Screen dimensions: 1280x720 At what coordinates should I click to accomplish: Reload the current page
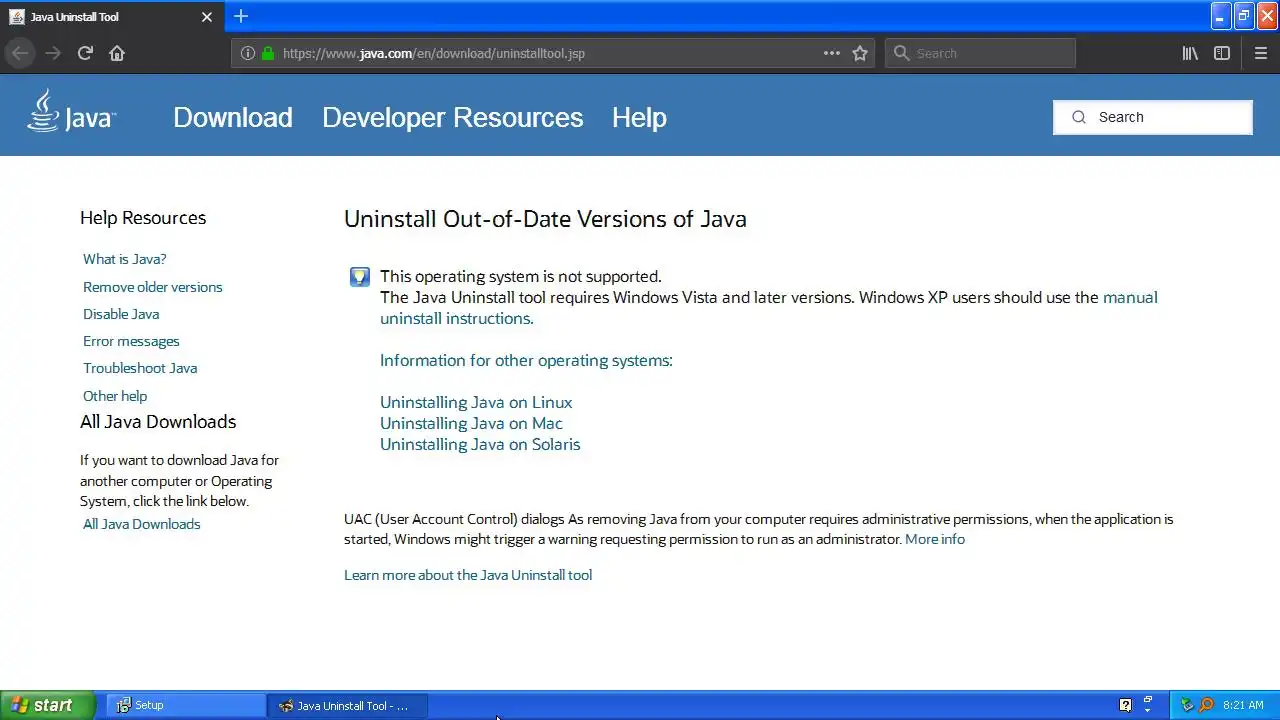(x=85, y=53)
